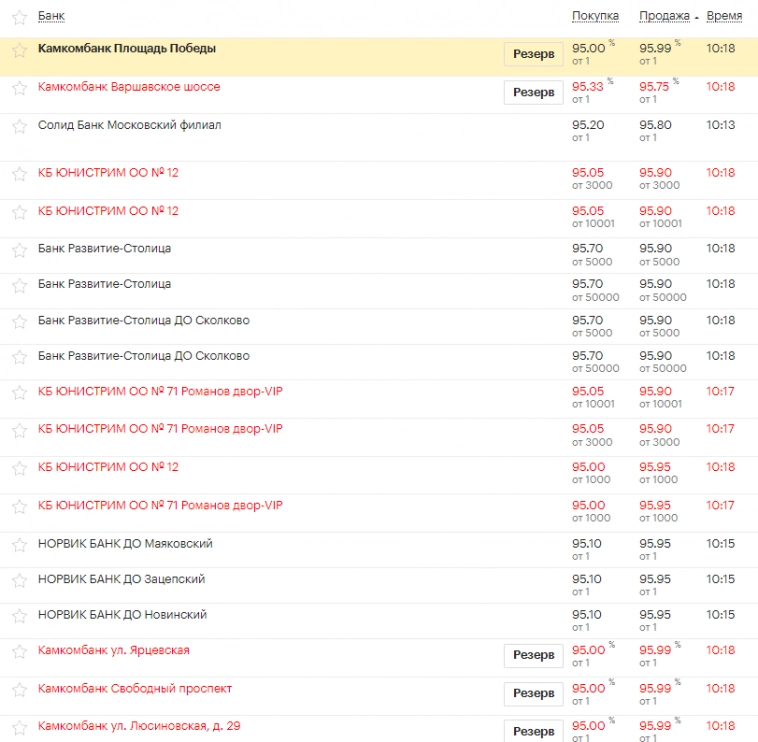Click buy rate 95.10 for НОРВИК Маяковский
The height and width of the screenshot is (742, 758).
click(x=586, y=544)
